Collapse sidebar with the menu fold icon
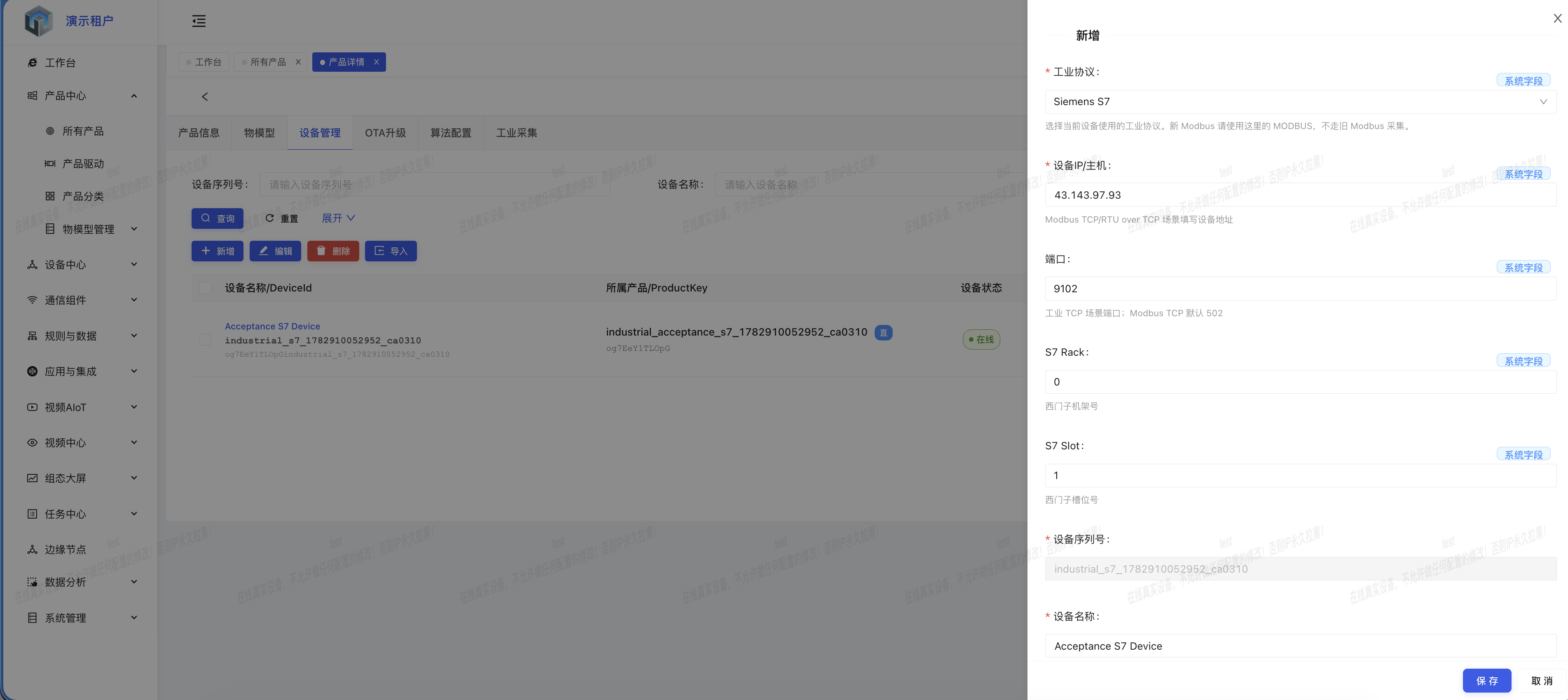Screen dimensions: 1568x700 pos(199,21)
